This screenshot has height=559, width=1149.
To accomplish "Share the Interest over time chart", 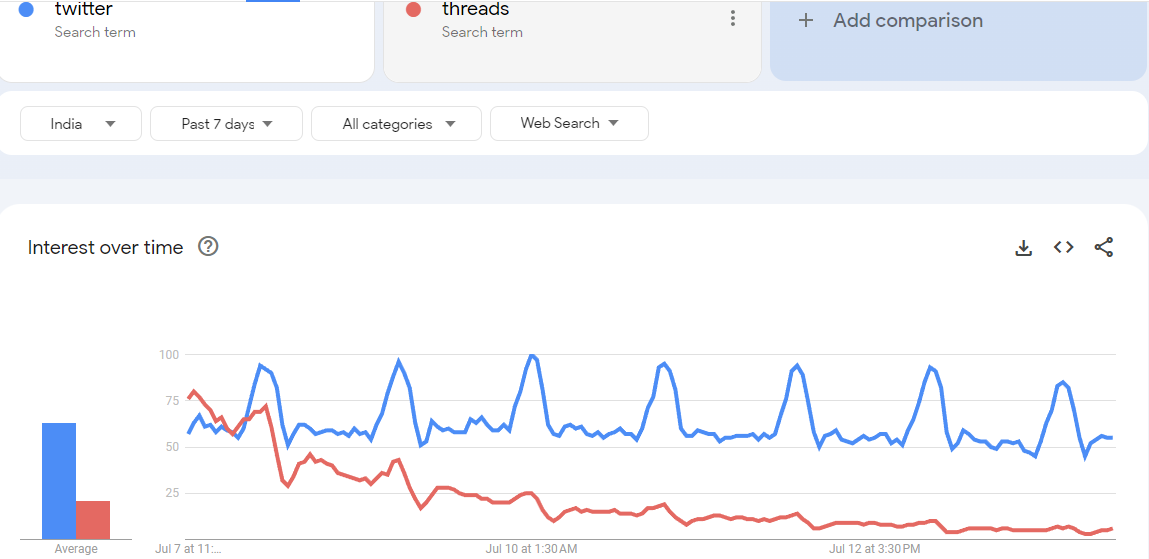I will click(x=1103, y=247).
